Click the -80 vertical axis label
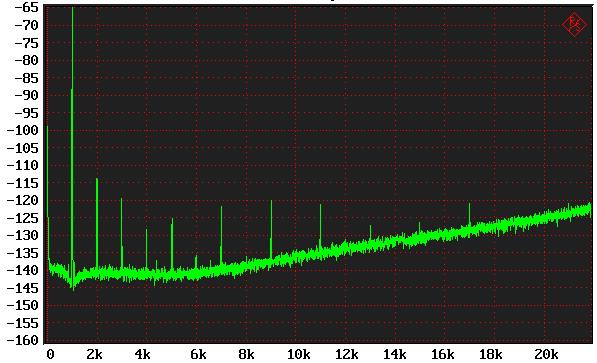597x363 pixels. click(26, 60)
